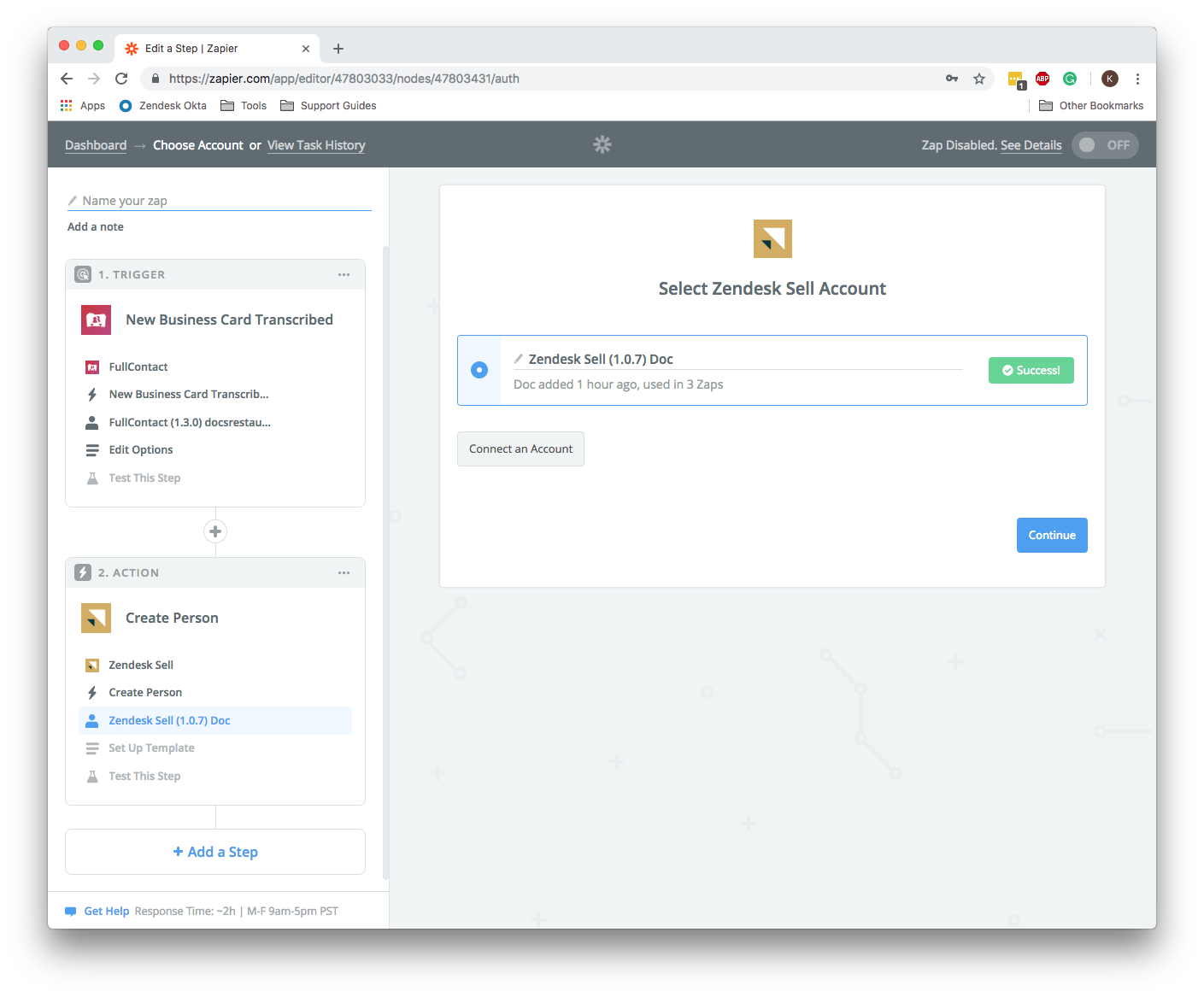This screenshot has width=1204, height=997.
Task: Click the sidebar vertical scrollbar
Action: (x=385, y=564)
